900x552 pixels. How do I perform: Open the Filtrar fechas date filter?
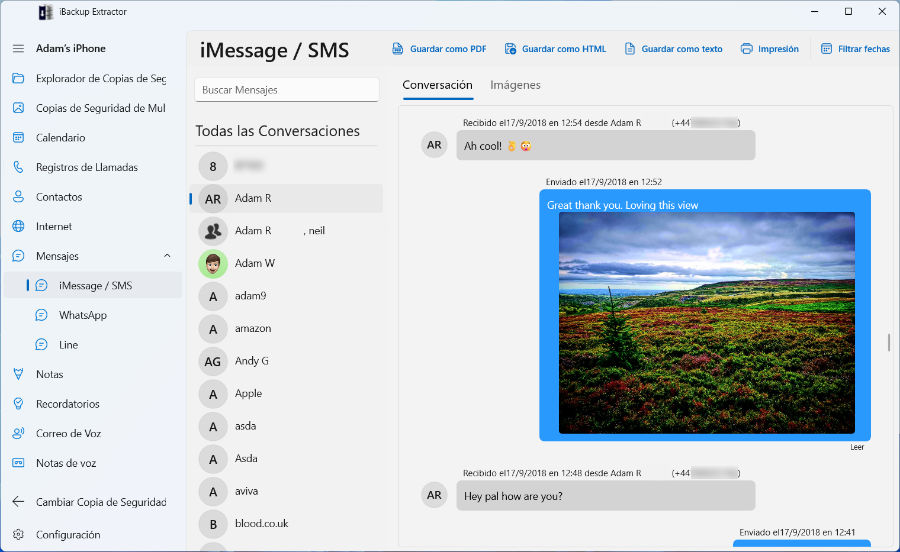[855, 49]
